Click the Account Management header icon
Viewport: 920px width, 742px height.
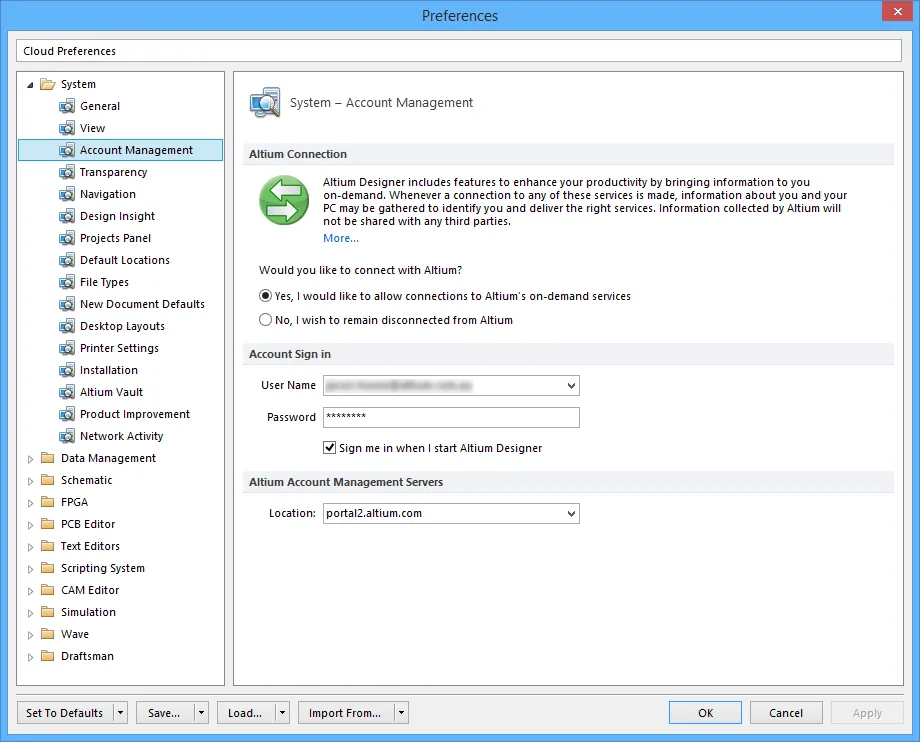point(265,103)
